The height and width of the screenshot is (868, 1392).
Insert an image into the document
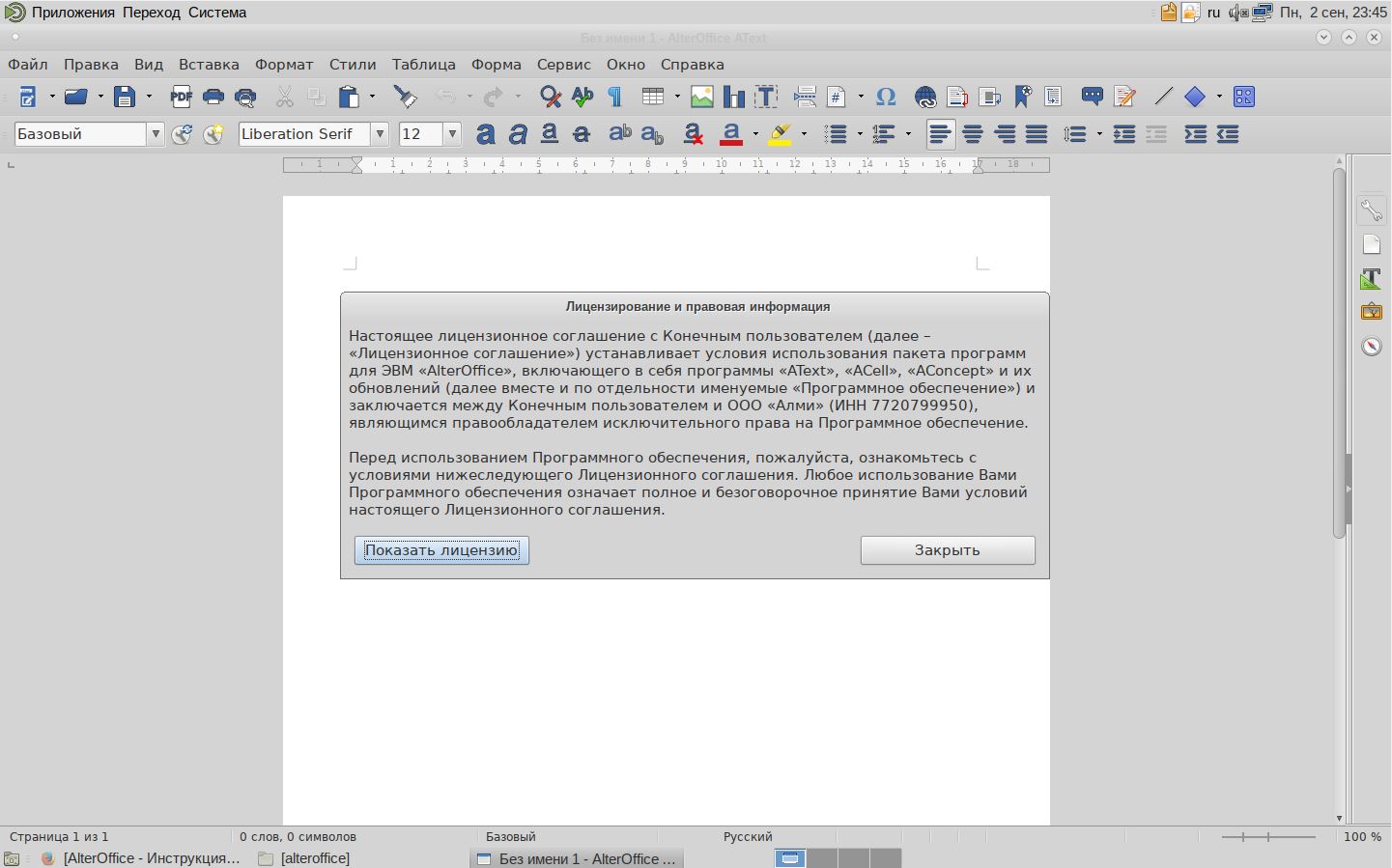tap(702, 97)
